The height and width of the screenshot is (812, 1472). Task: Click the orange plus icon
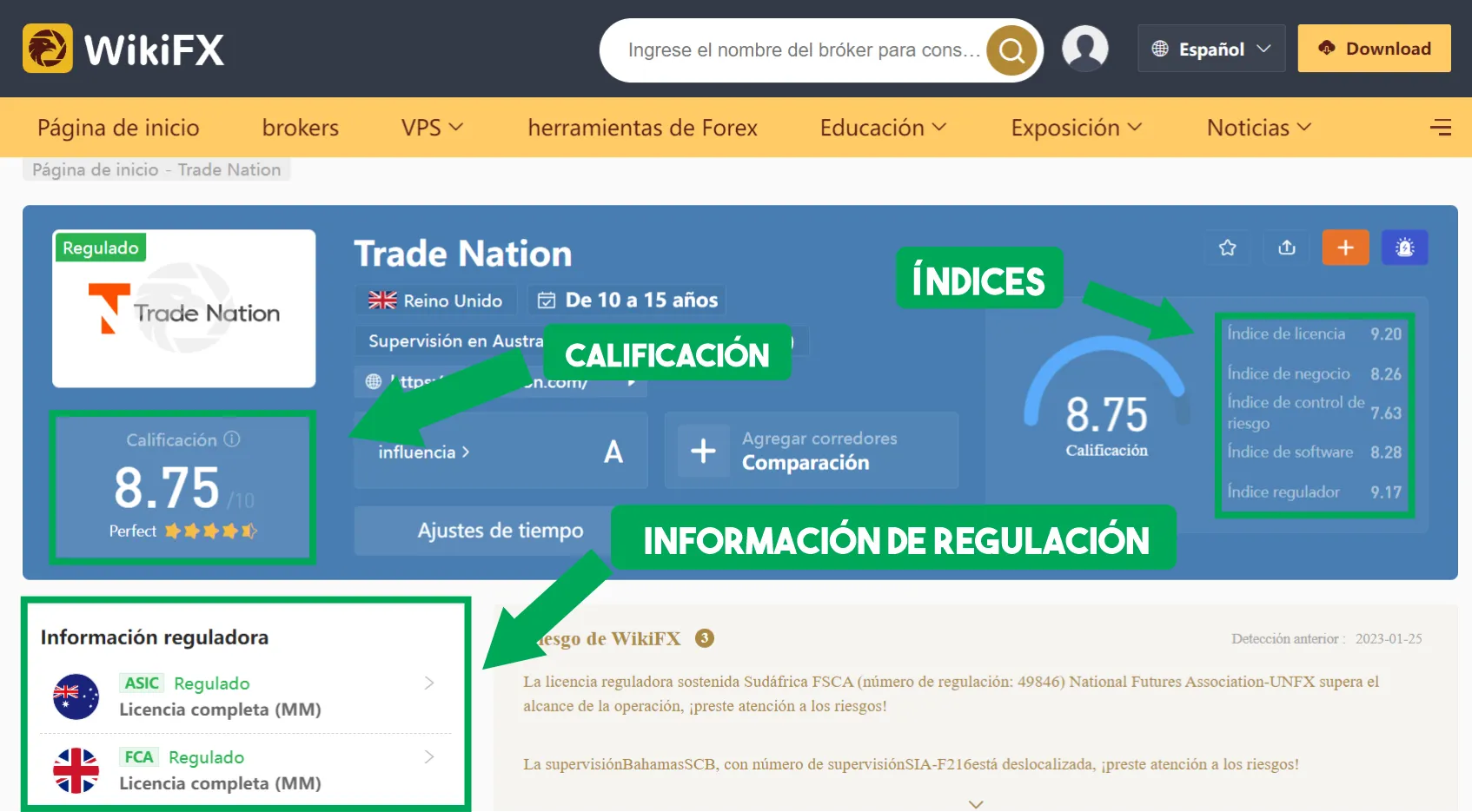[x=1346, y=248]
